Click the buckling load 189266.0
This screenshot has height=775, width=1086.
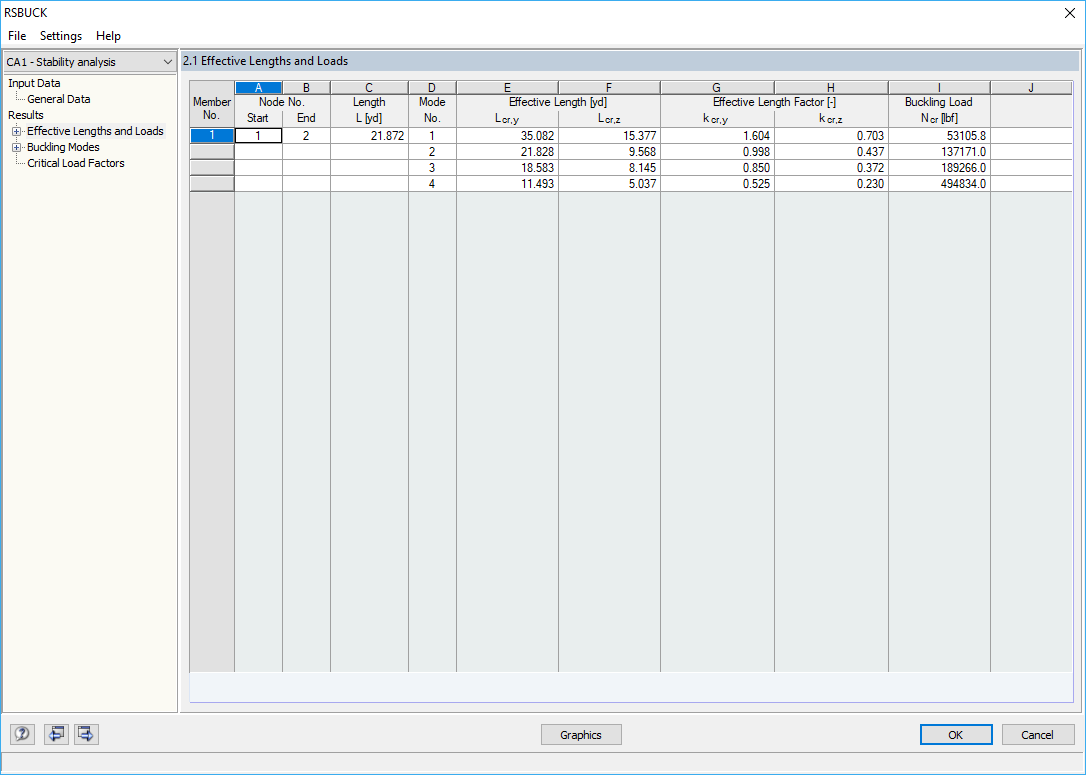click(x=939, y=168)
